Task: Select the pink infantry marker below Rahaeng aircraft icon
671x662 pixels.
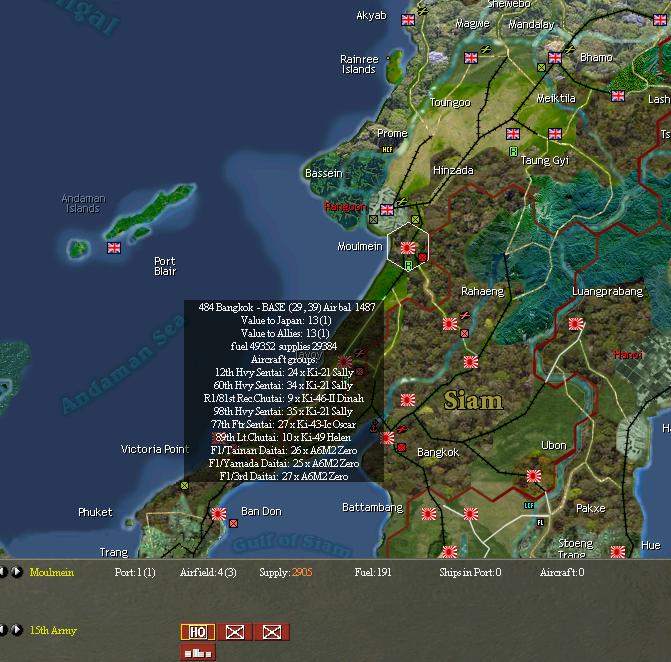Action: click(465, 333)
